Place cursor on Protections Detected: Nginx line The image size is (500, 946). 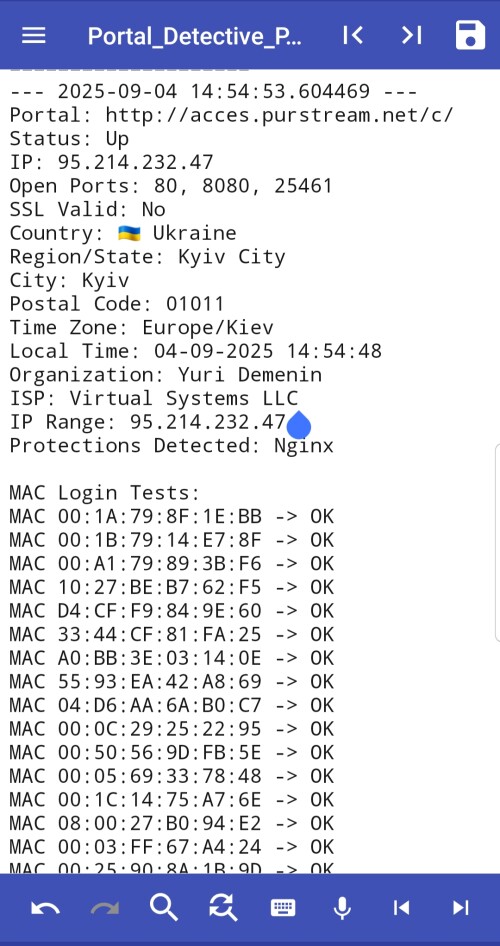point(171,446)
